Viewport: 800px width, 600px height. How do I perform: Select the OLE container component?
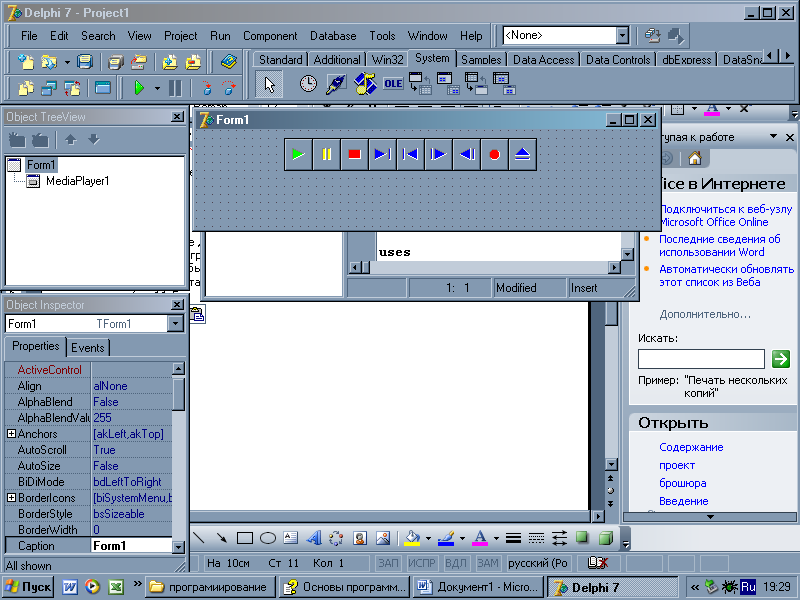pos(393,84)
